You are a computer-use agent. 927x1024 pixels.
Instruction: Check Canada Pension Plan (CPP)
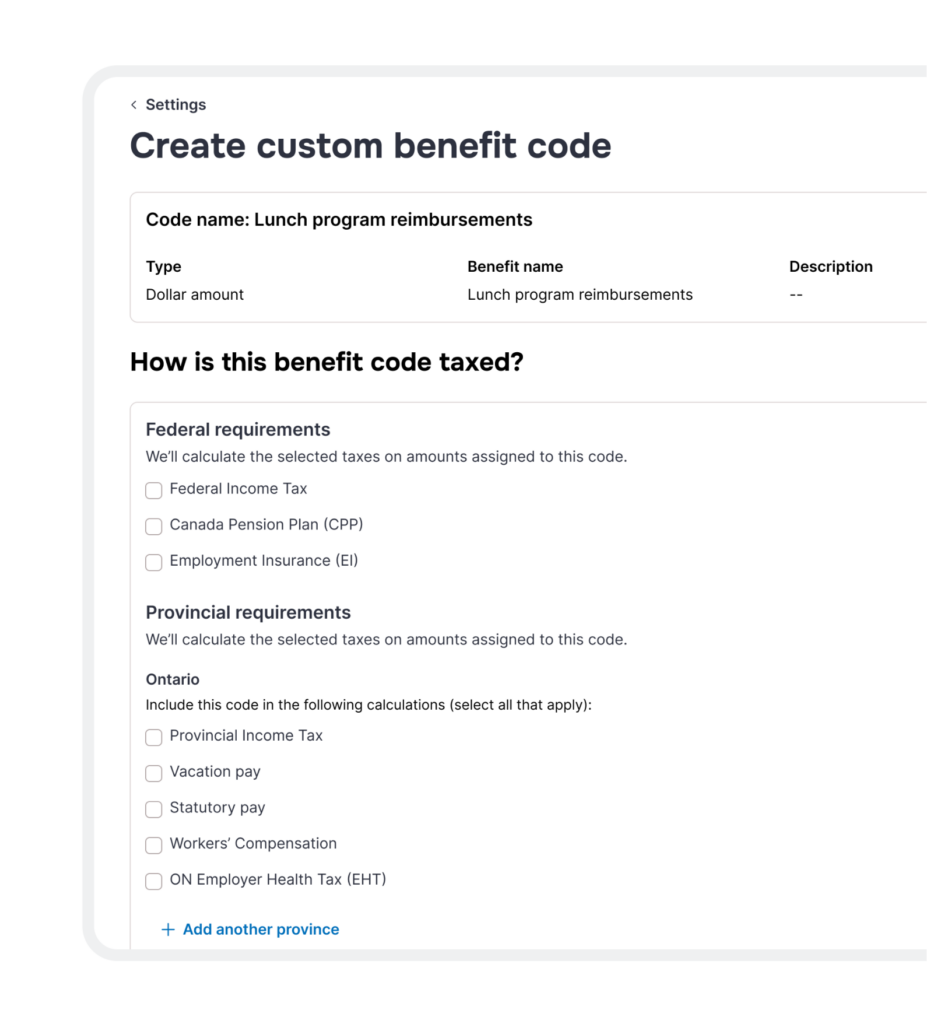click(x=153, y=526)
